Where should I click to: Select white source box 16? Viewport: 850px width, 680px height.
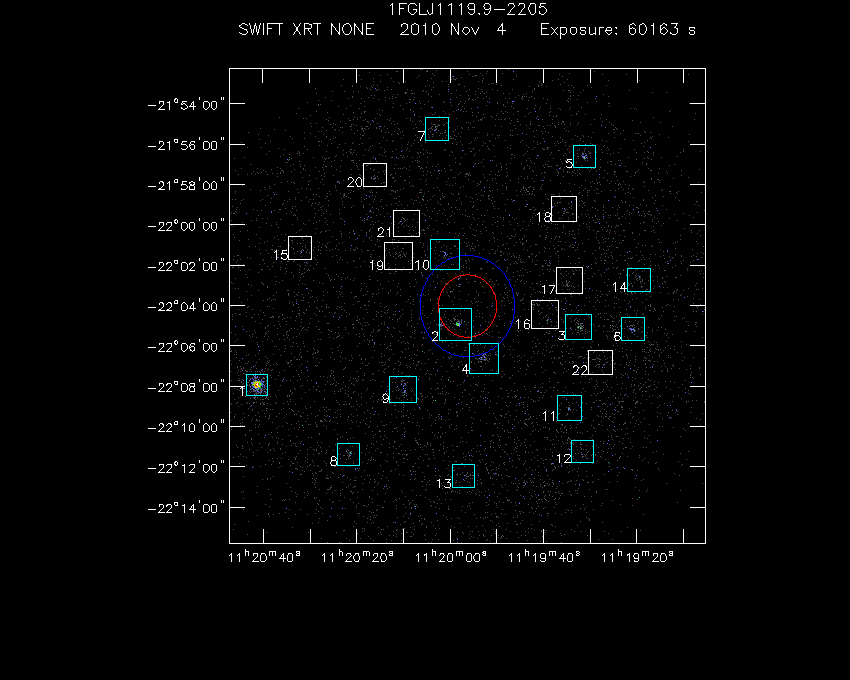(x=545, y=315)
